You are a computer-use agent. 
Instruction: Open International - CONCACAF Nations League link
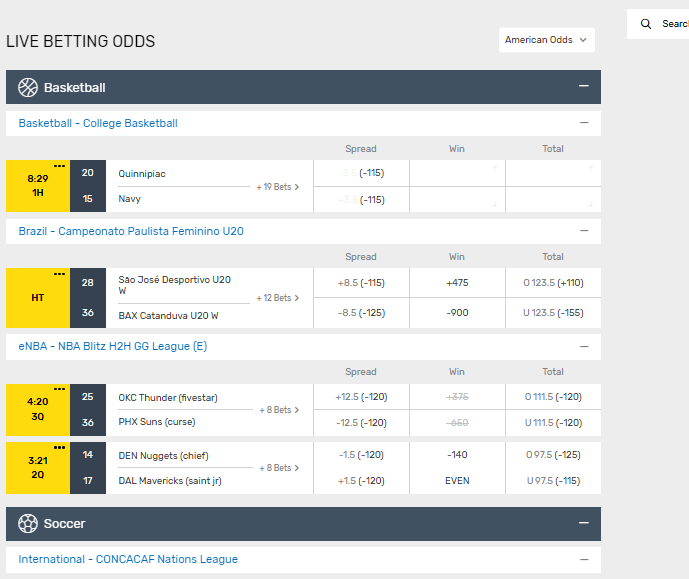point(128,559)
